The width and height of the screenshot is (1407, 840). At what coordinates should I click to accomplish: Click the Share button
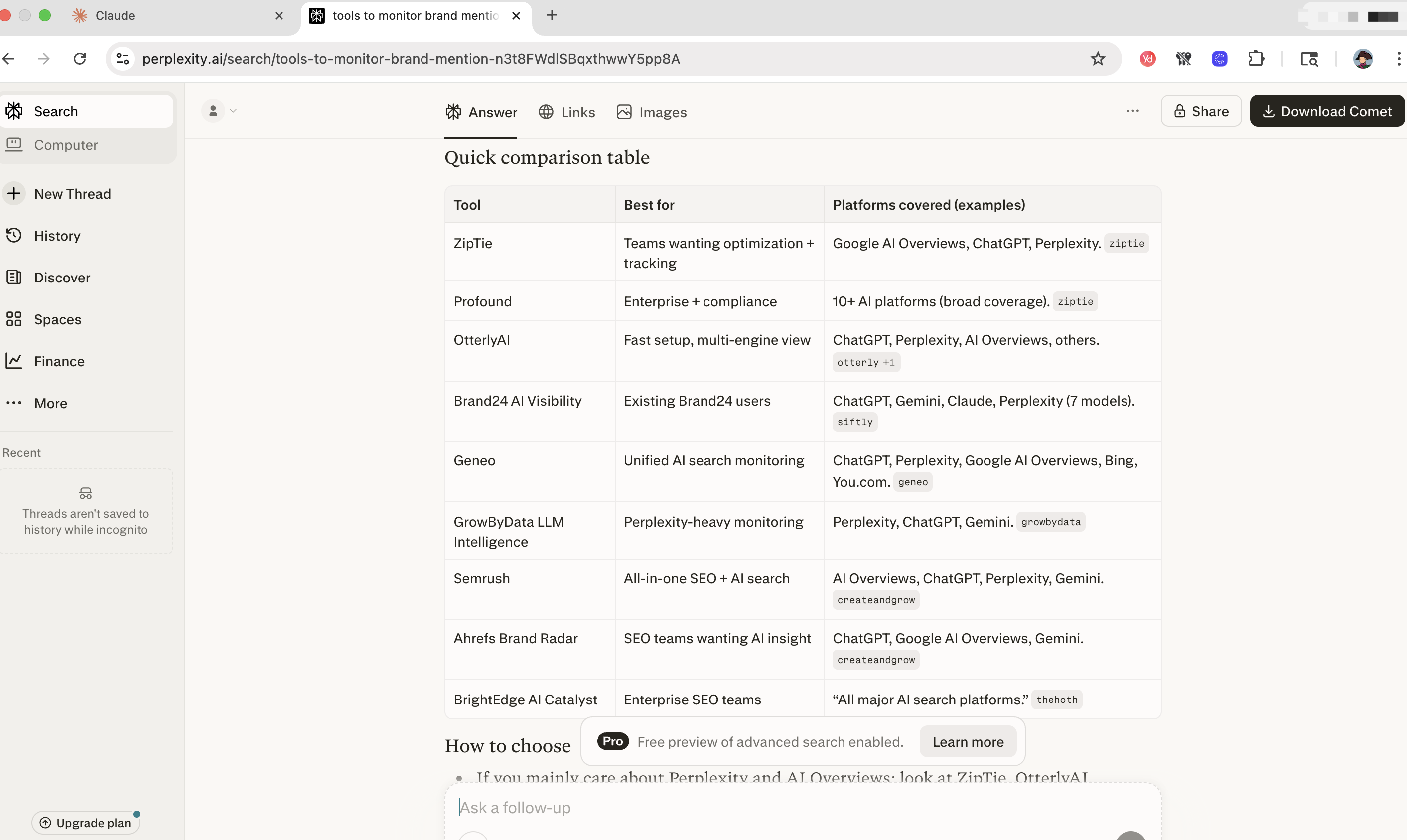coord(1200,111)
